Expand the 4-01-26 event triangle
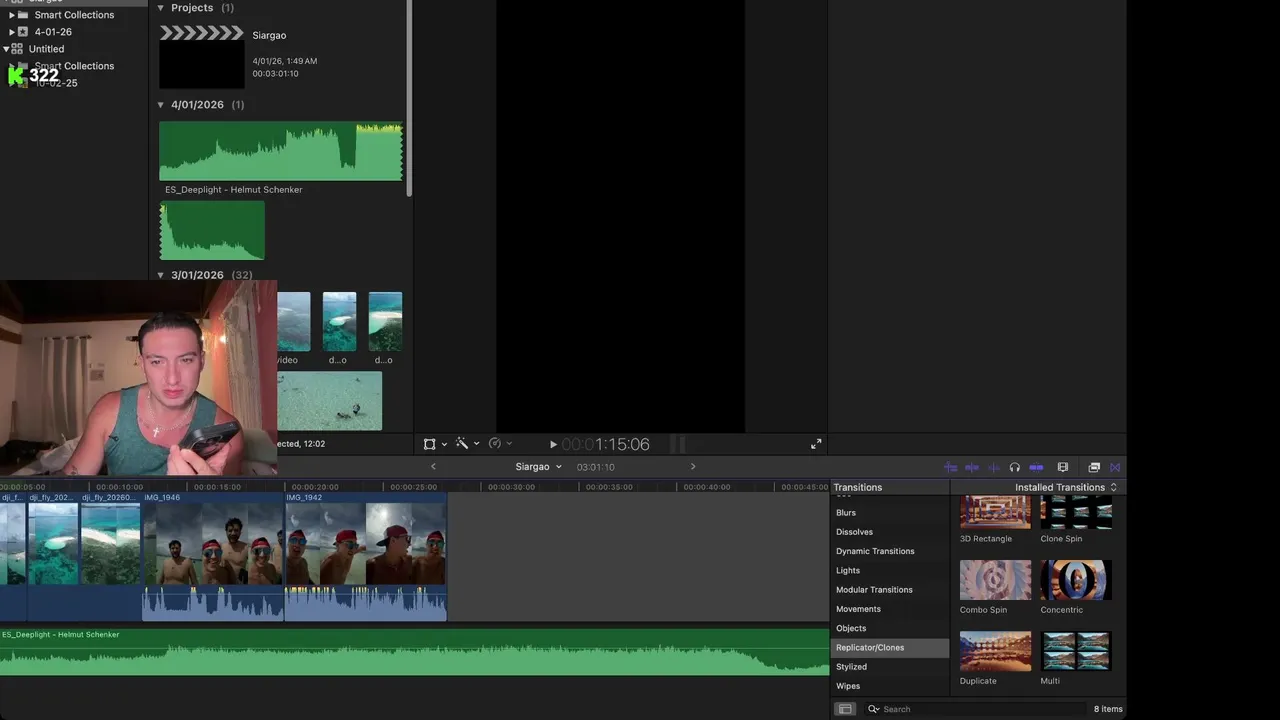This screenshot has width=1280, height=720. coord(12,32)
